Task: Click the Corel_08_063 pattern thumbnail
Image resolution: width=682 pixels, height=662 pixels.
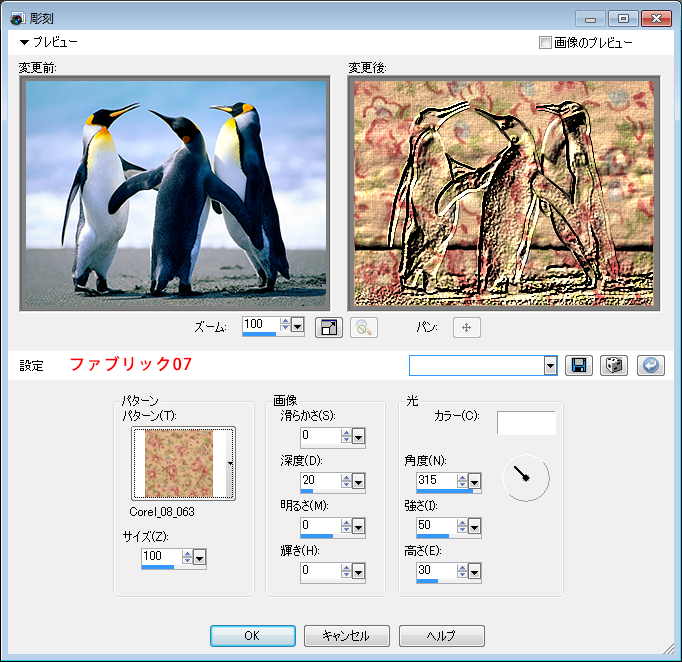Action: pos(179,463)
